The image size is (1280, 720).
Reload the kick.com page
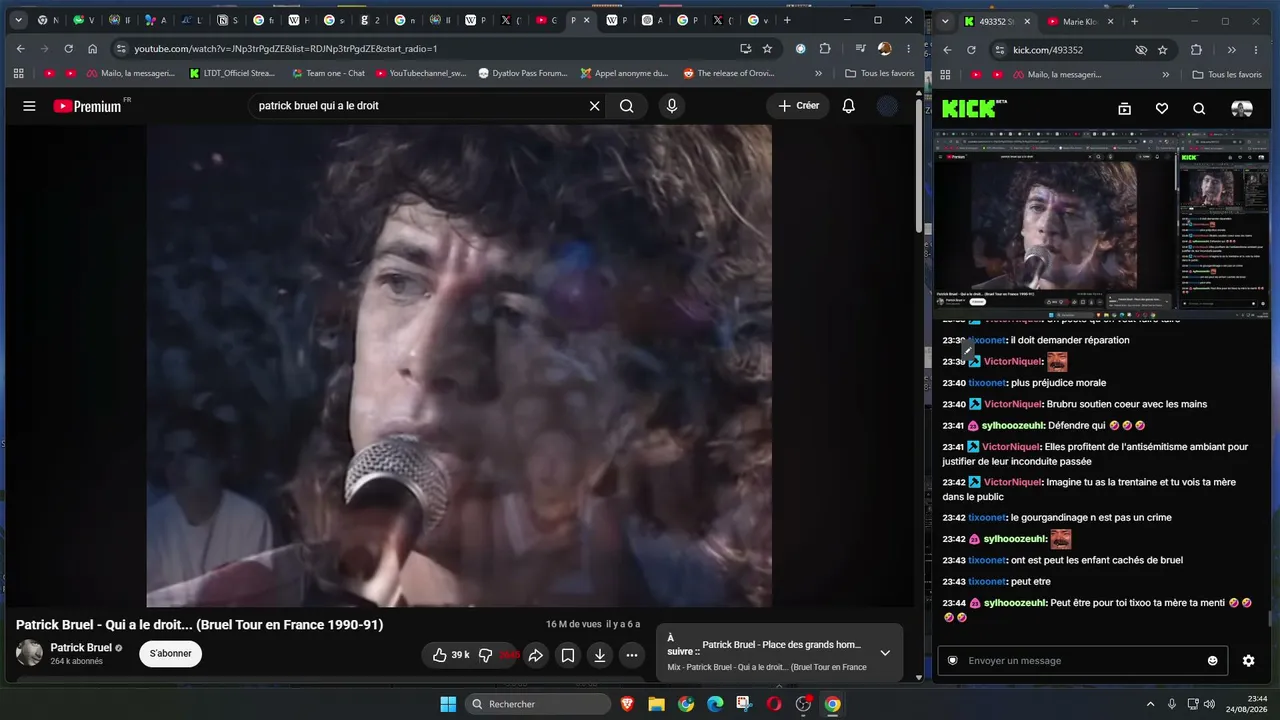[x=971, y=50]
